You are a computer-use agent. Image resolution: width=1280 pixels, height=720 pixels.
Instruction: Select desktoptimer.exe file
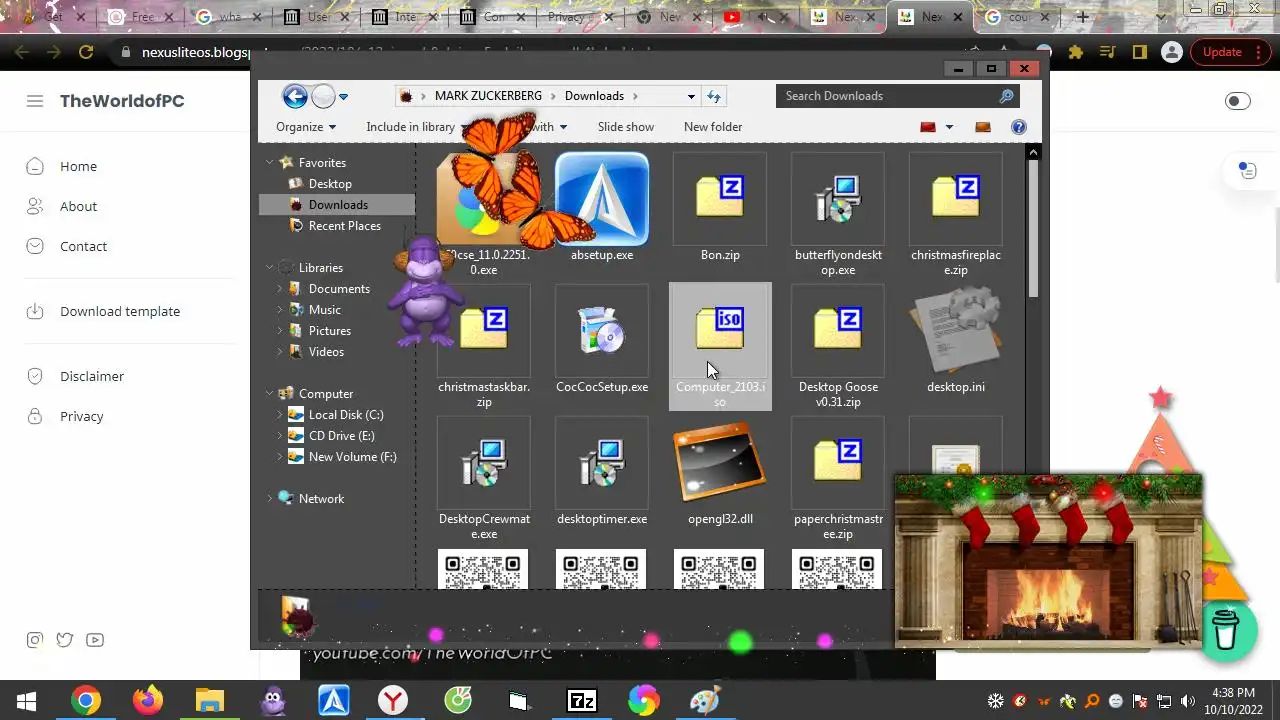[602, 472]
